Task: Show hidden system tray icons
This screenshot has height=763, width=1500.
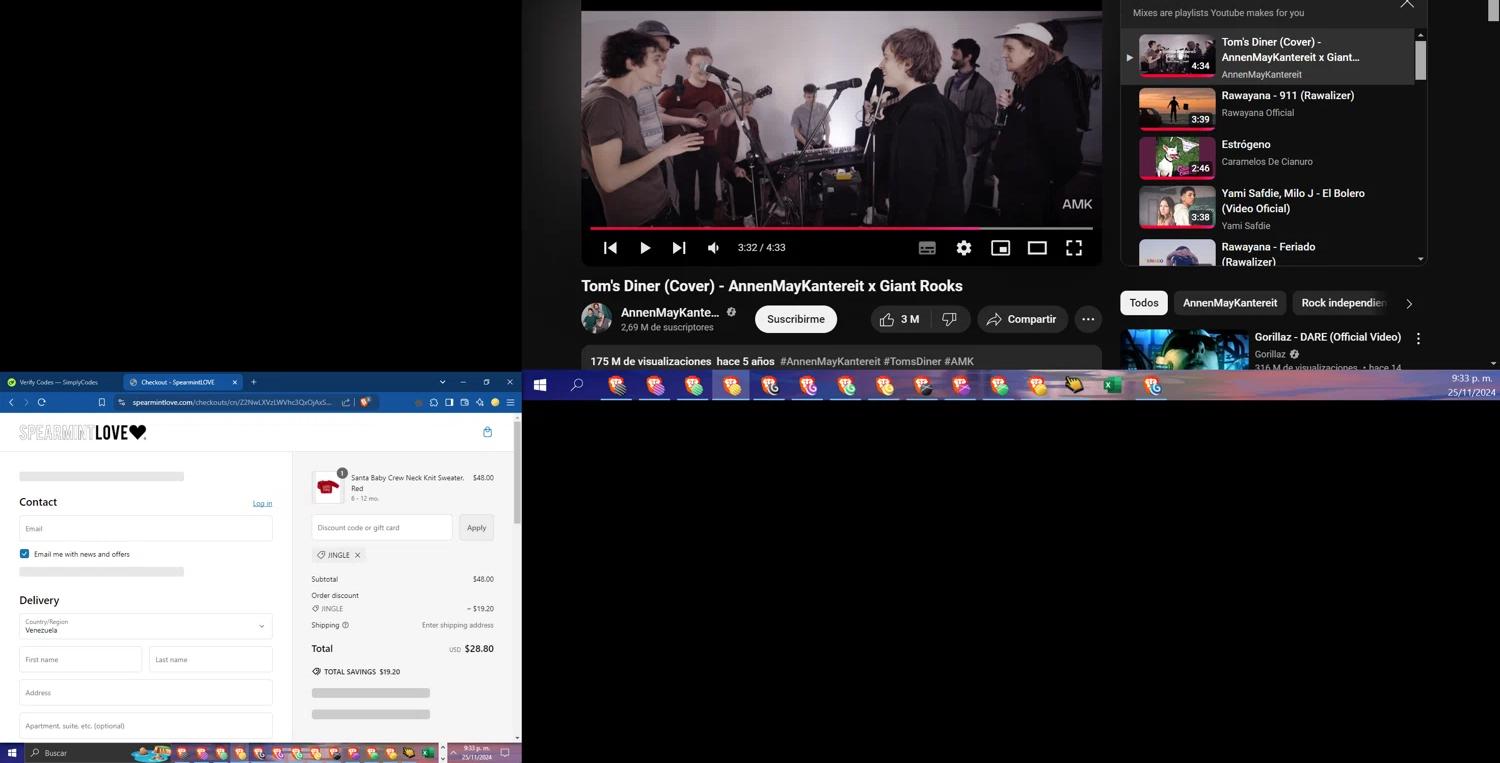Action: [454, 753]
